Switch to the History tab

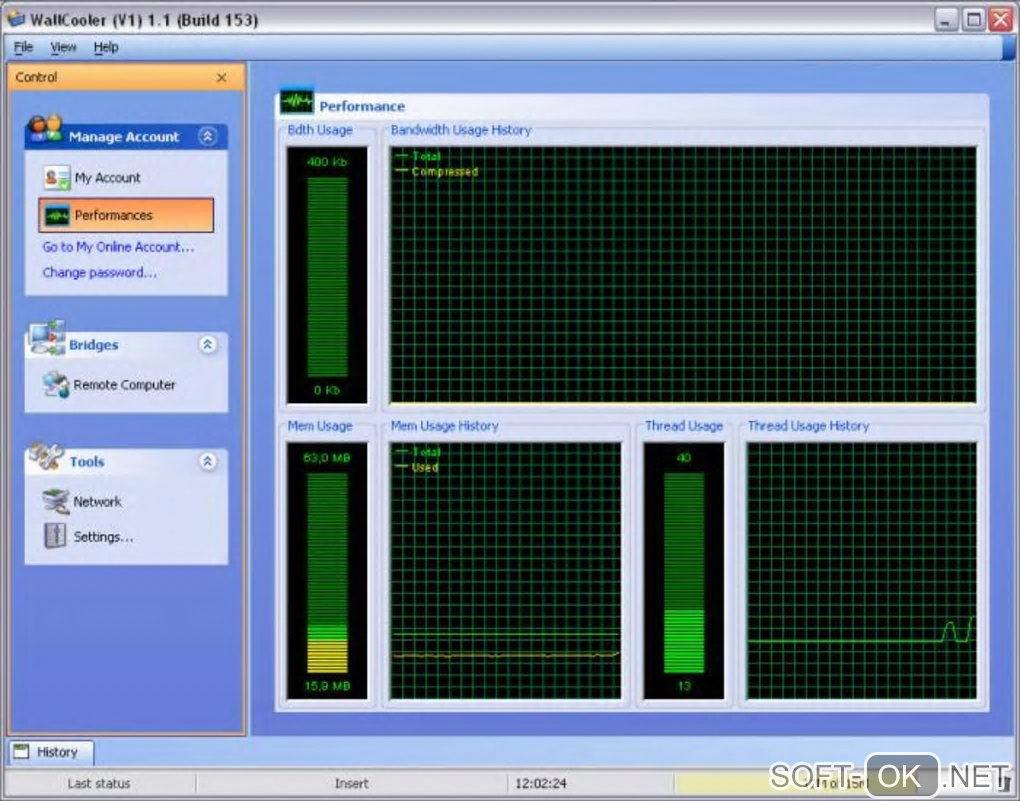point(51,752)
